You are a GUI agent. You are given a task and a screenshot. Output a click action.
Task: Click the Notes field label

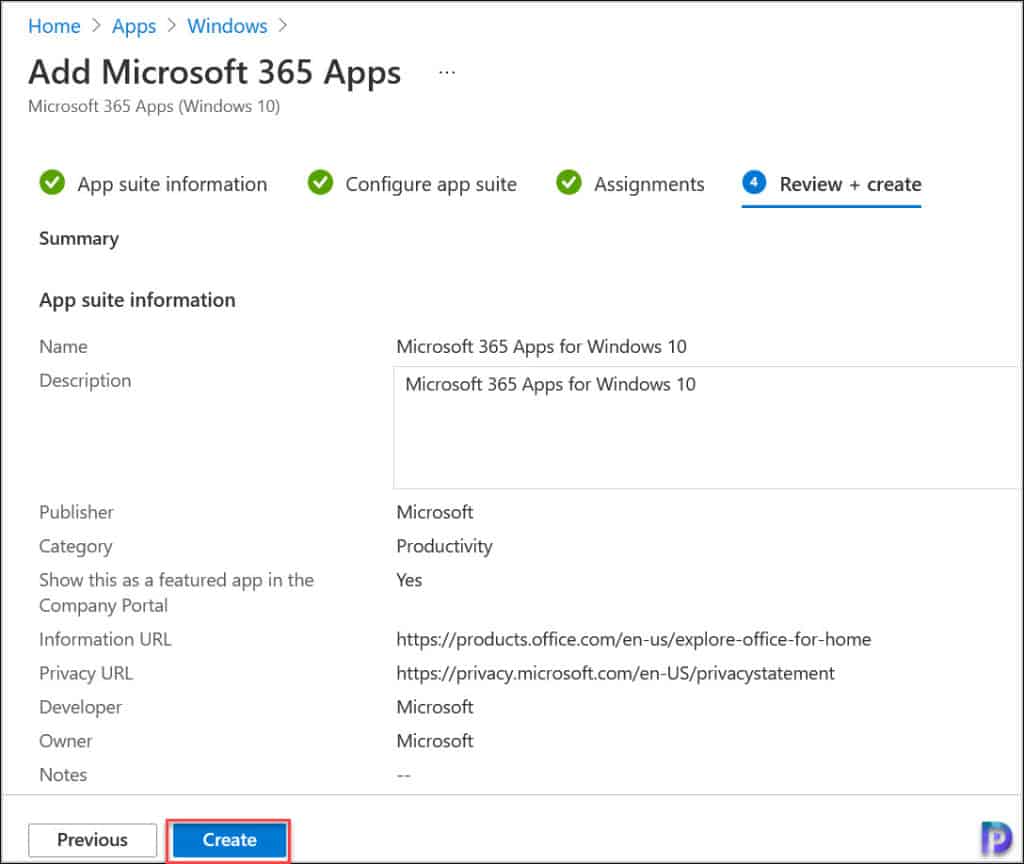[63, 775]
